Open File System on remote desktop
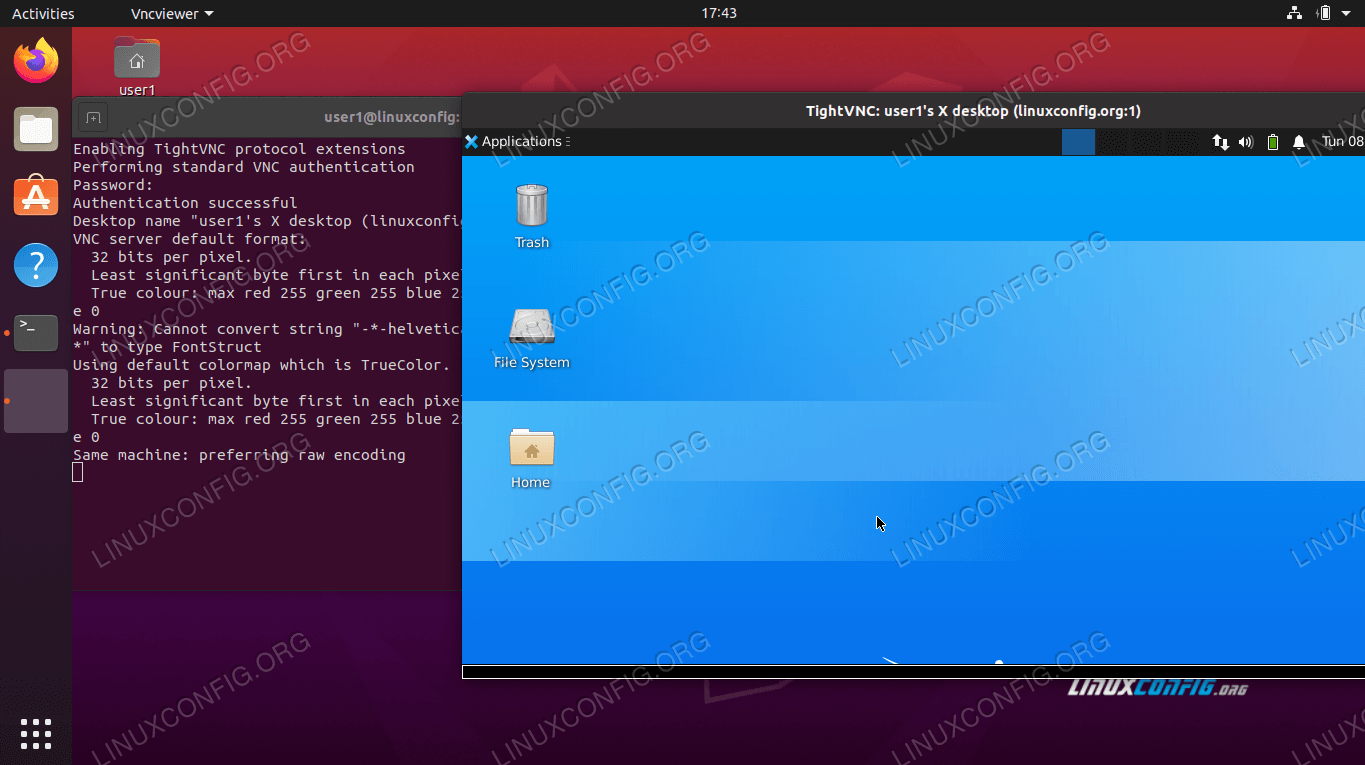The height and width of the screenshot is (765, 1365). (532, 338)
